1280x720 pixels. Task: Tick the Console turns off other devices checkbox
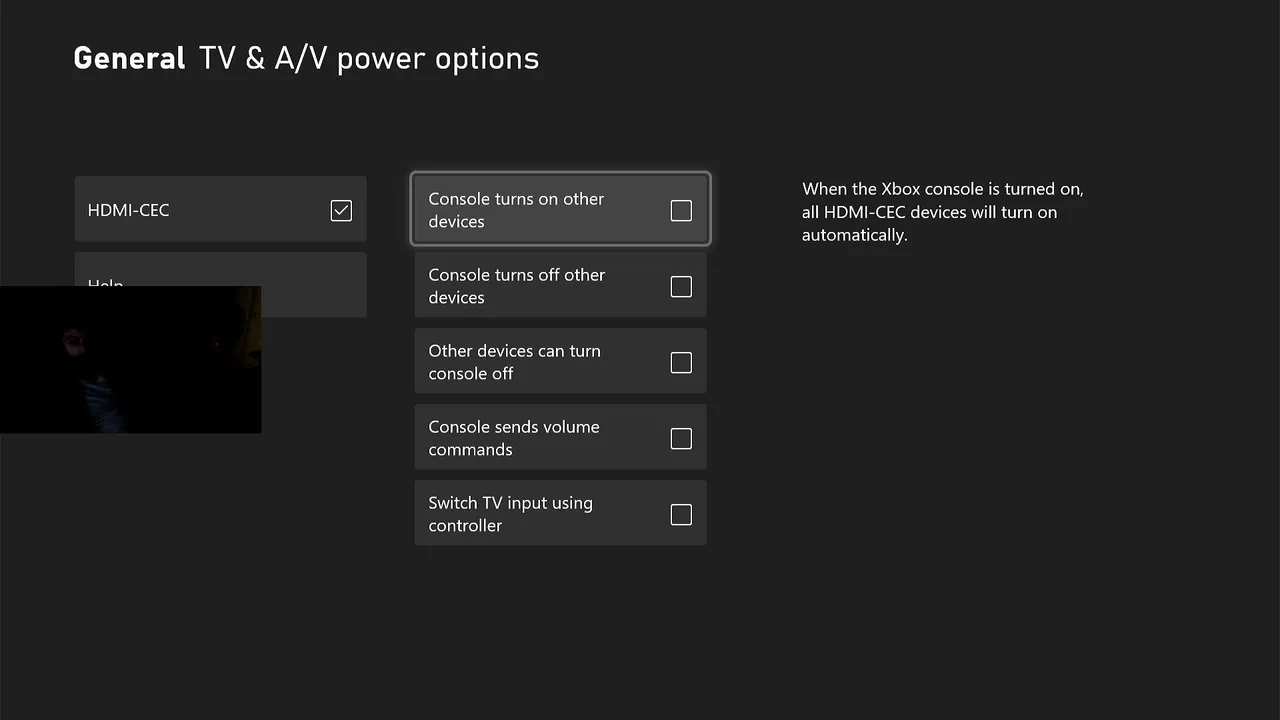click(x=681, y=287)
